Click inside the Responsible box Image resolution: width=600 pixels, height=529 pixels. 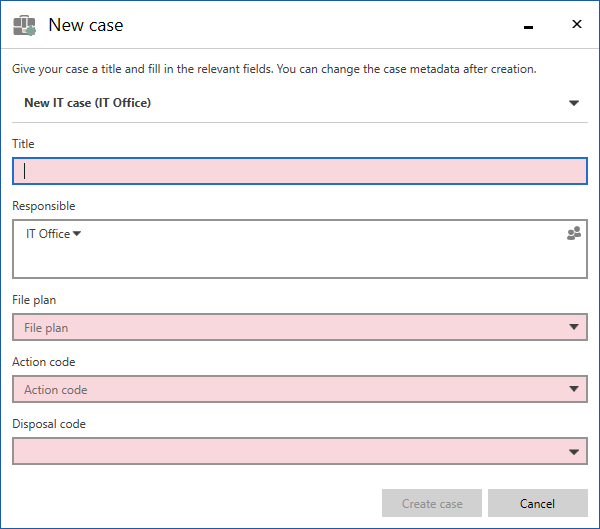[x=300, y=249]
